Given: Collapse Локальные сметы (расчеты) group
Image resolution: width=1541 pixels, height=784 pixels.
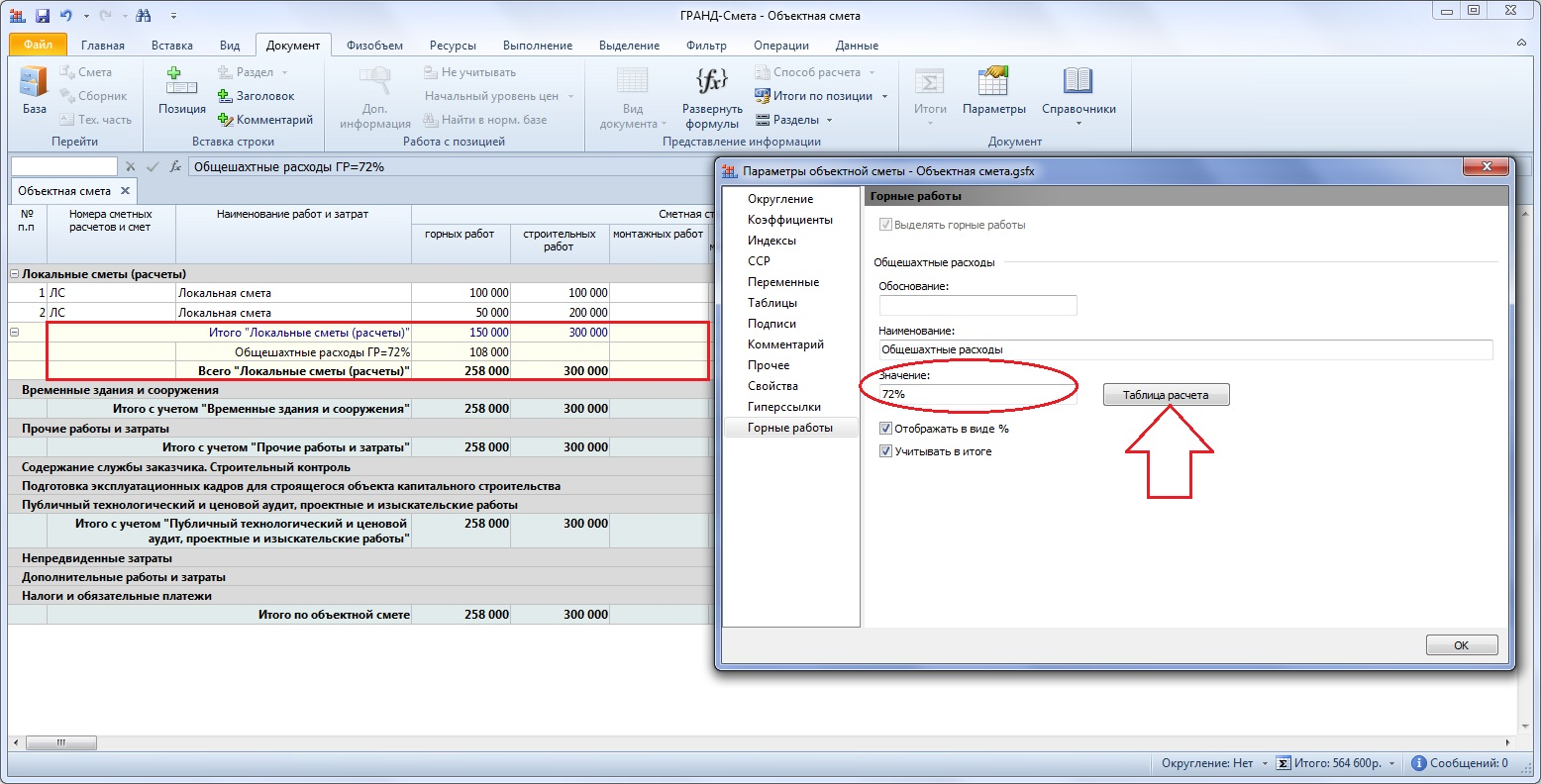Looking at the screenshot, I should point(14,274).
